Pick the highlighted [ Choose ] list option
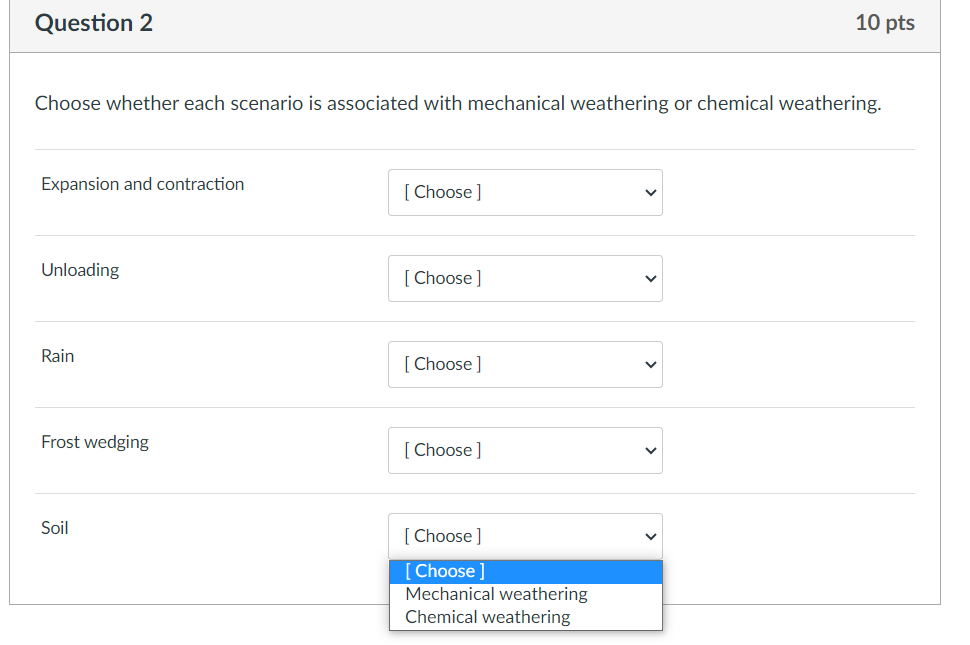Viewport: 970px width, 645px height. (x=445, y=571)
